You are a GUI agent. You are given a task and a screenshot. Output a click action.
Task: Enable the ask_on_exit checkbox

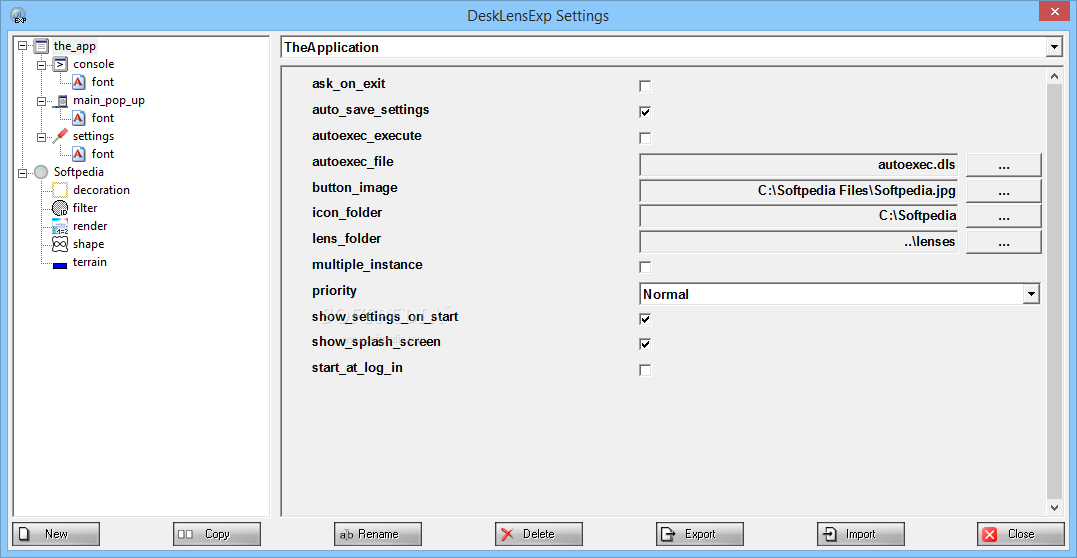pos(645,86)
